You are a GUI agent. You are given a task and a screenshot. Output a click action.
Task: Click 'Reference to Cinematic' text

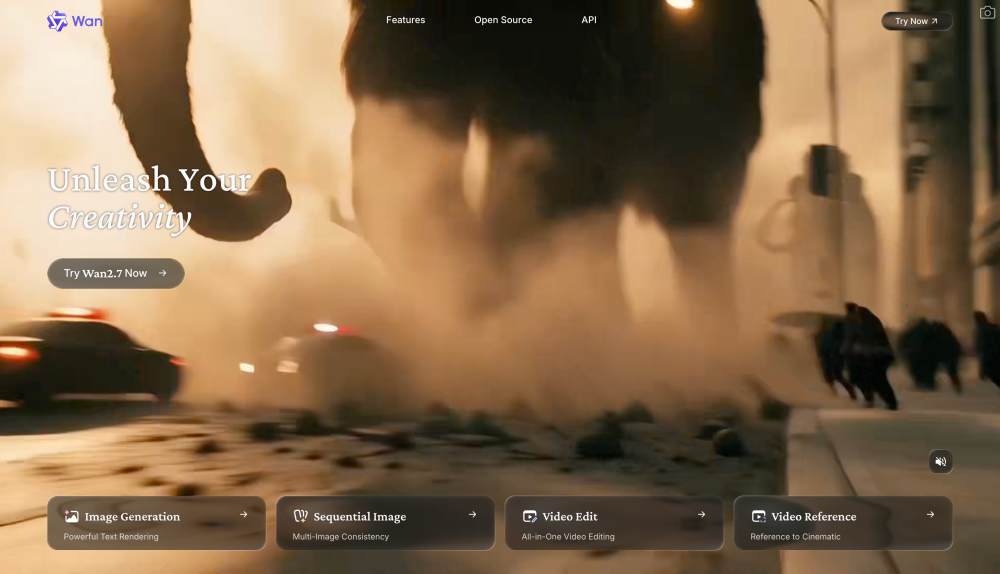(x=795, y=537)
